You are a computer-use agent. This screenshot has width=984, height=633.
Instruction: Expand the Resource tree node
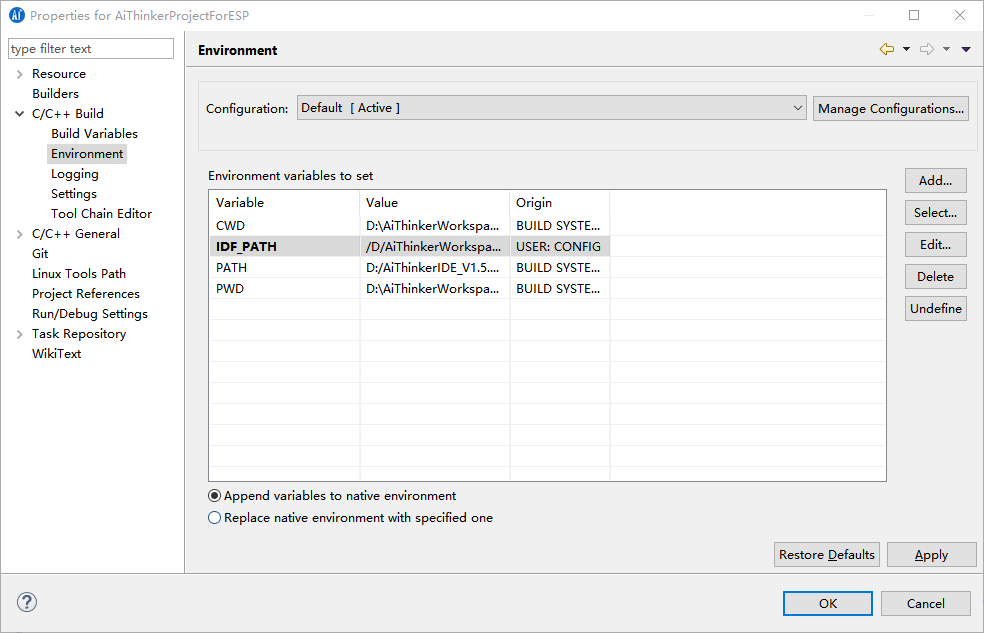tap(20, 74)
